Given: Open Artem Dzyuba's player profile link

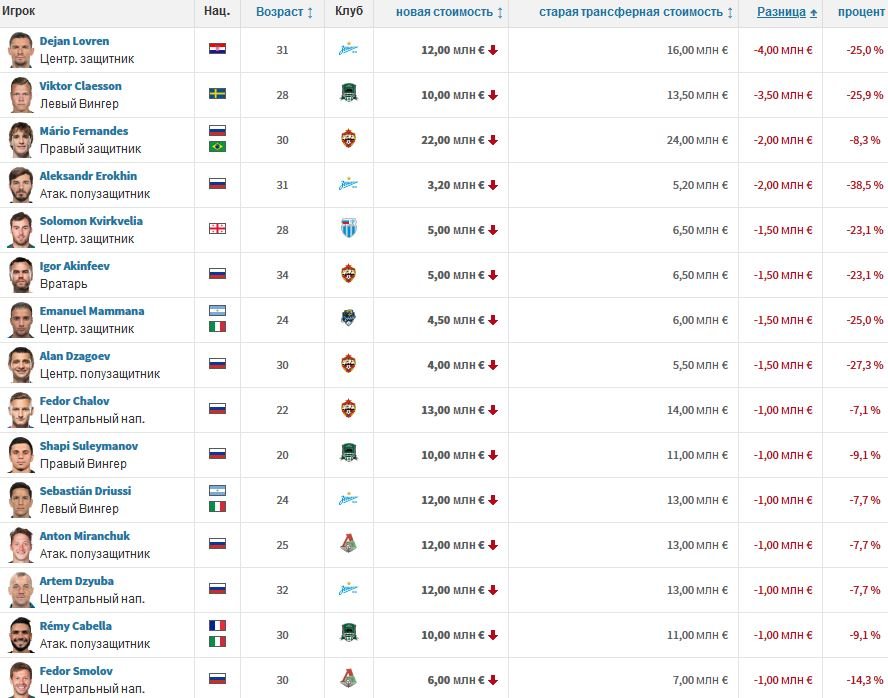Looking at the screenshot, I should 76,581.
